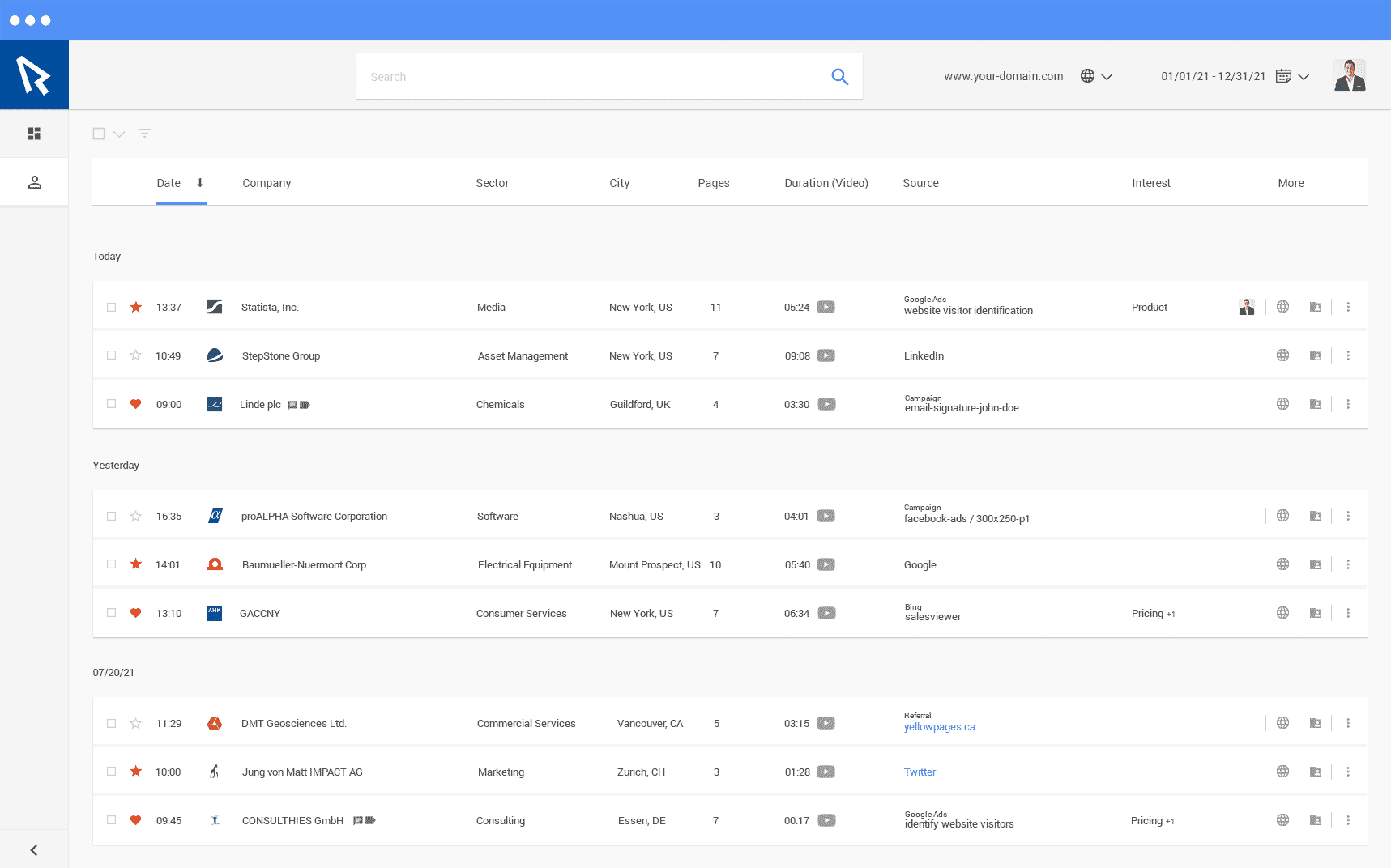This screenshot has width=1391, height=868.
Task: Sort table by Sector column
Action: (492, 183)
